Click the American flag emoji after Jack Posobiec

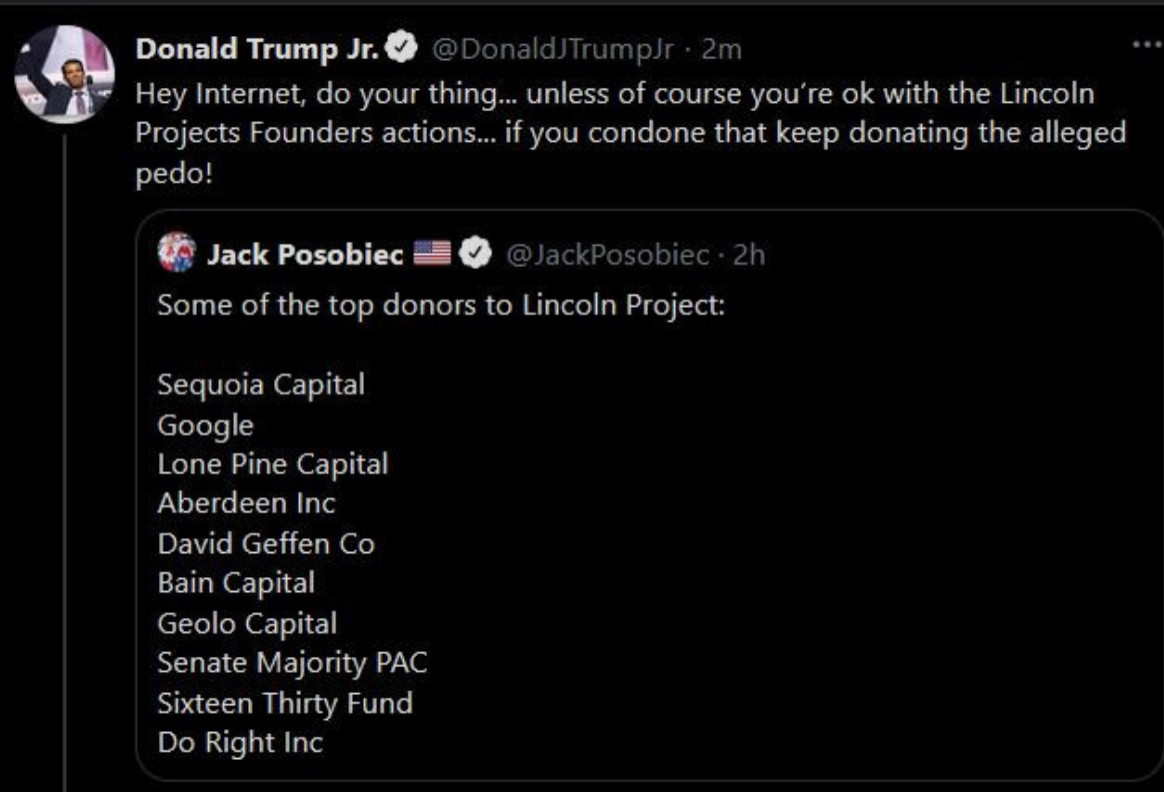click(432, 254)
